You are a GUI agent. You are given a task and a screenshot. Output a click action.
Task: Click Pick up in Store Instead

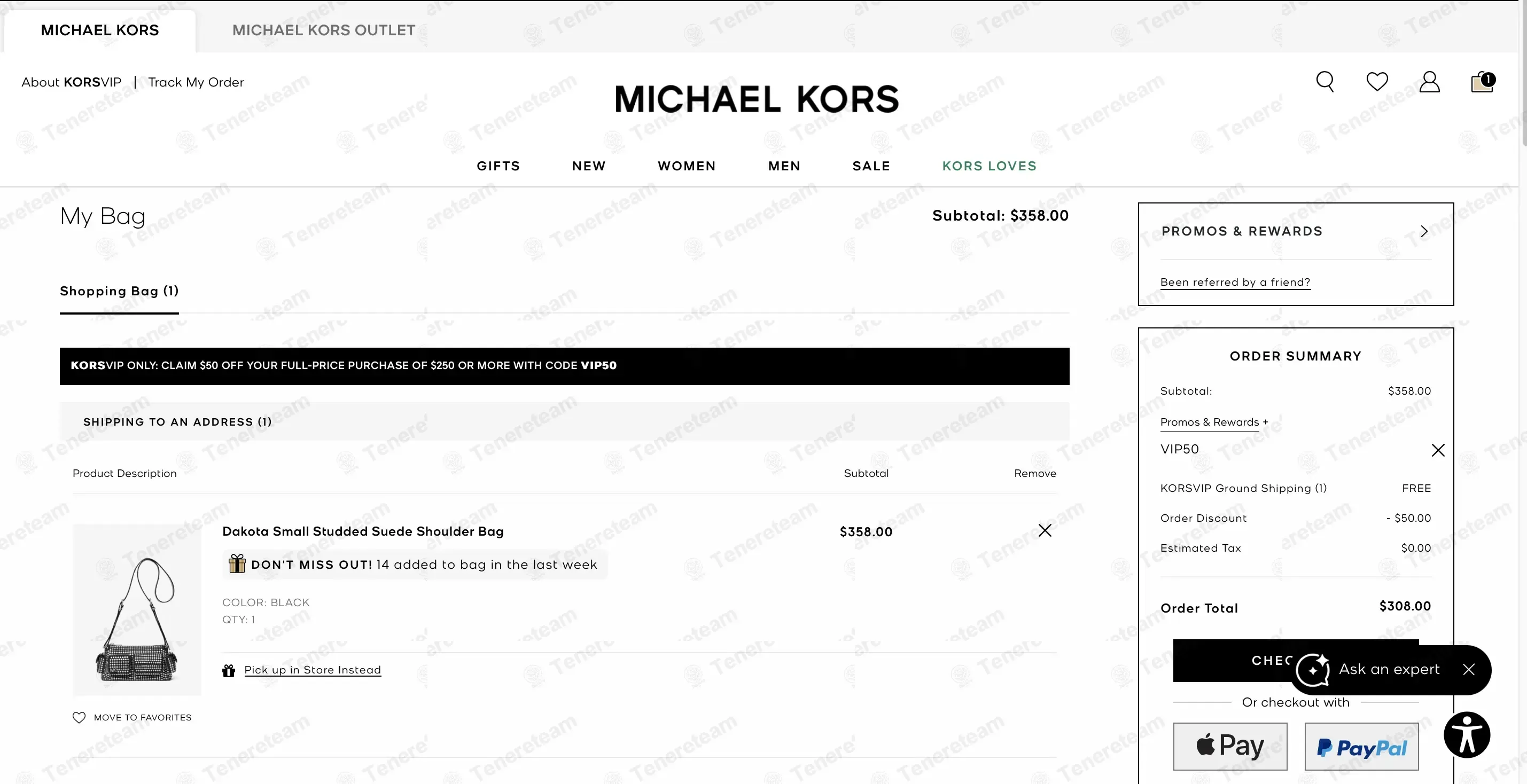tap(313, 670)
